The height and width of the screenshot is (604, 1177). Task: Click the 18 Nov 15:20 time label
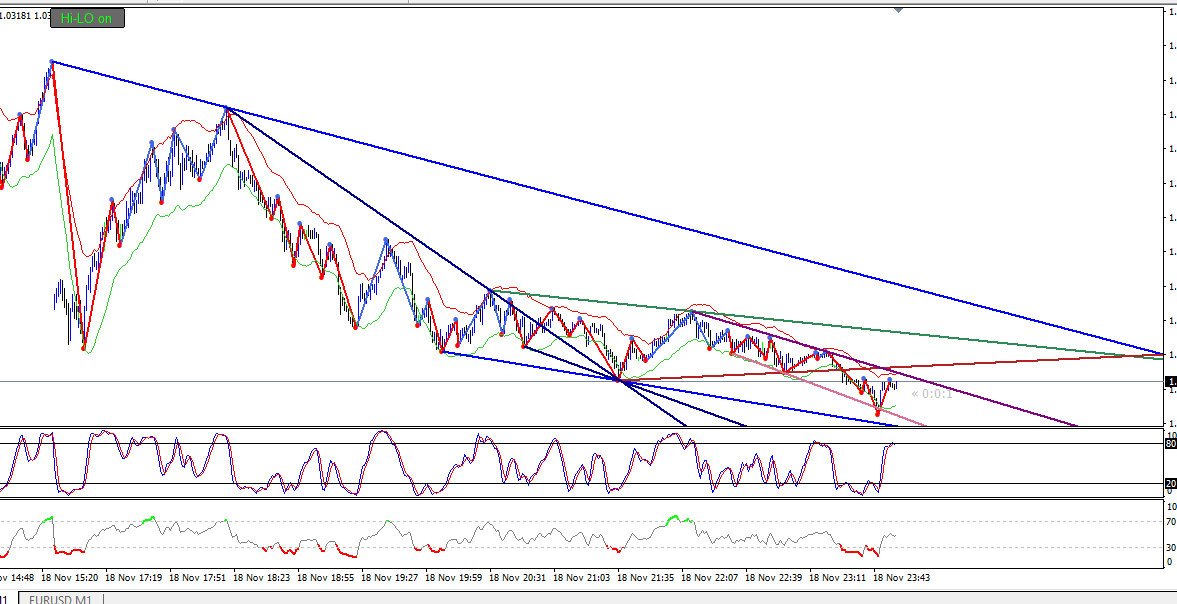69,578
